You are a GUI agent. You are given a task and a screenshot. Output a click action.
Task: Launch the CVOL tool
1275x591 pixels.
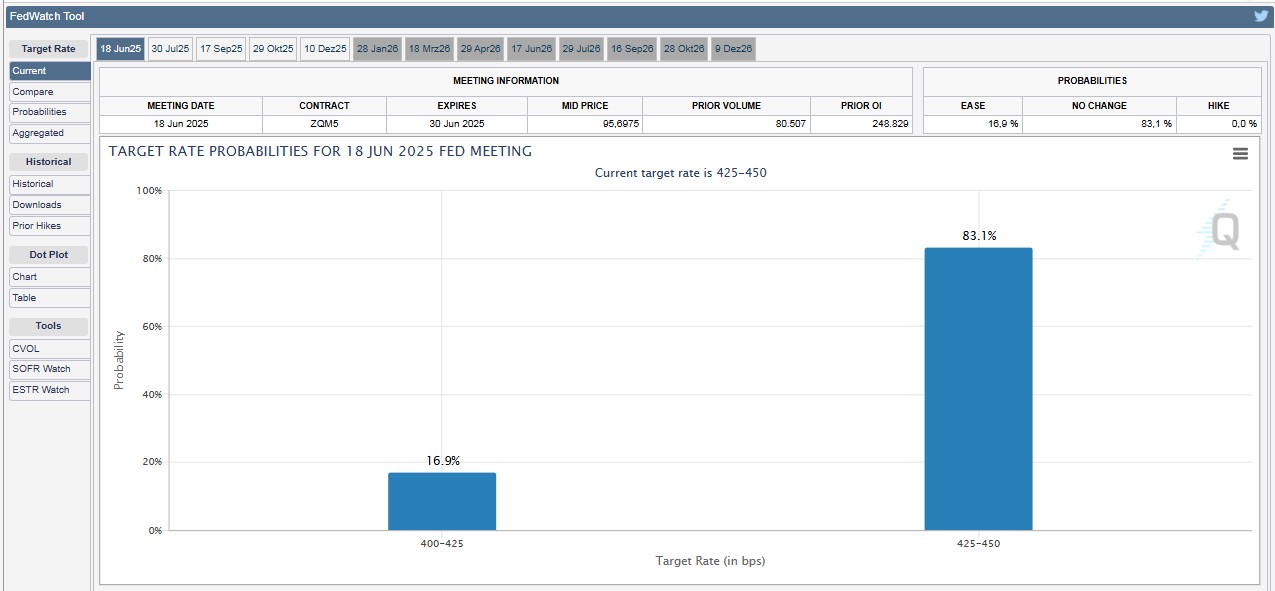(x=50, y=349)
